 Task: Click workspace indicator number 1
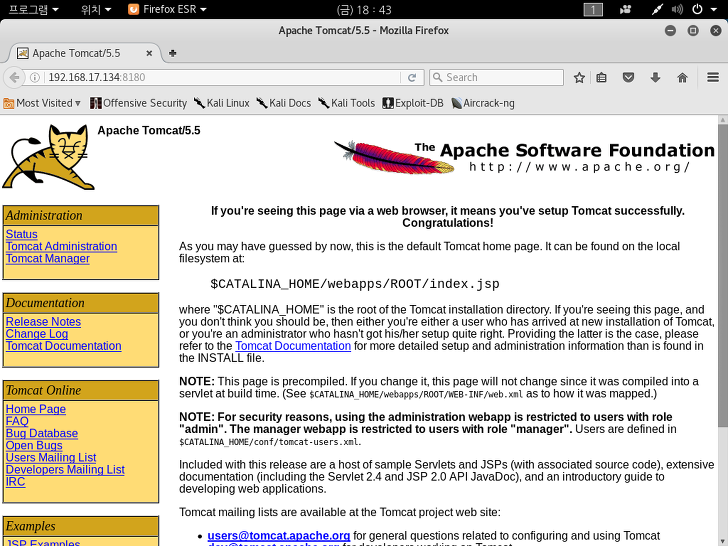click(593, 10)
